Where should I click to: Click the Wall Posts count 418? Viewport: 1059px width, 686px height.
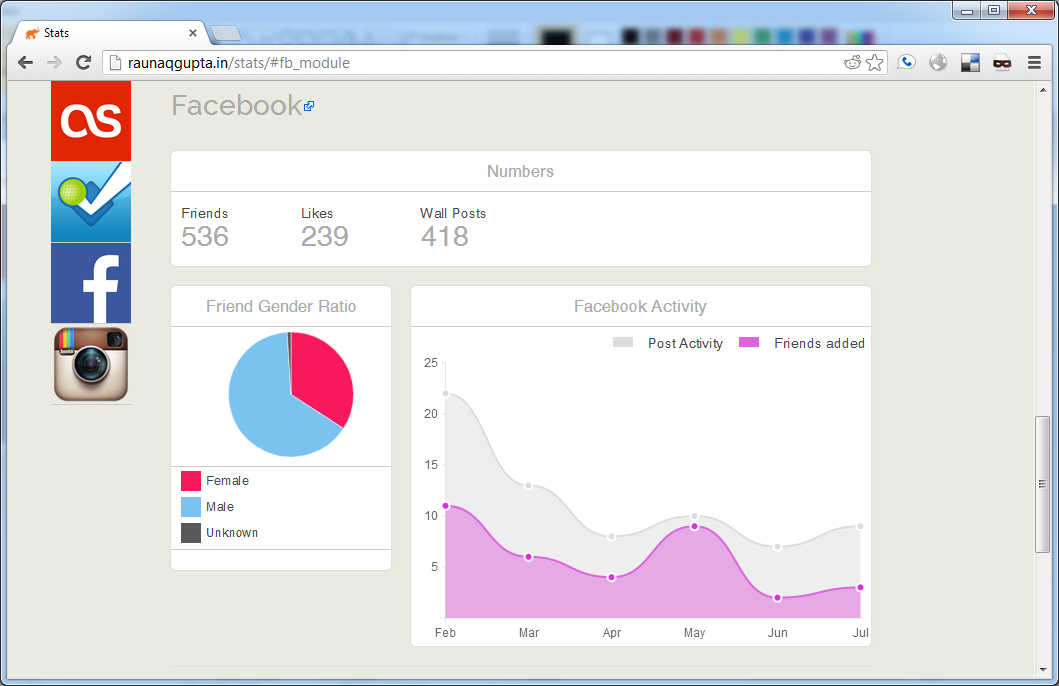(444, 236)
